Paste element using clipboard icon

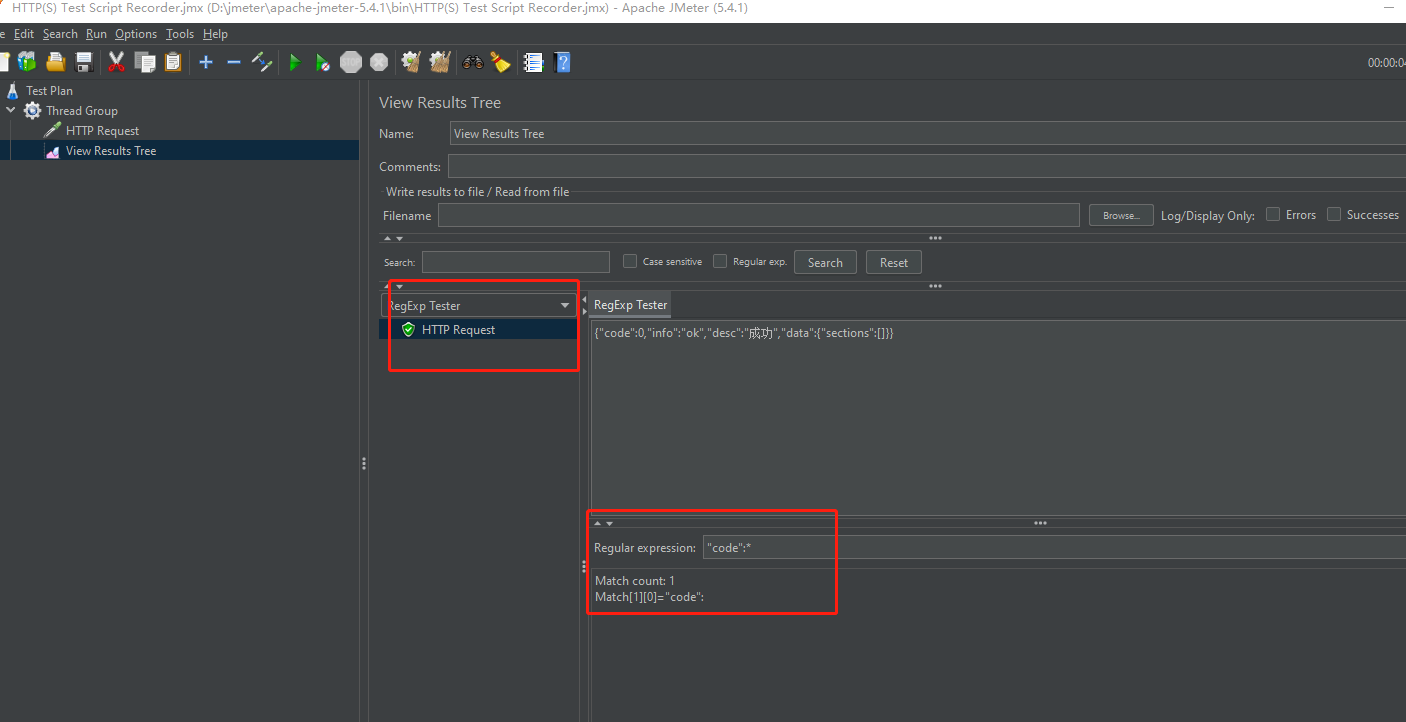point(173,62)
